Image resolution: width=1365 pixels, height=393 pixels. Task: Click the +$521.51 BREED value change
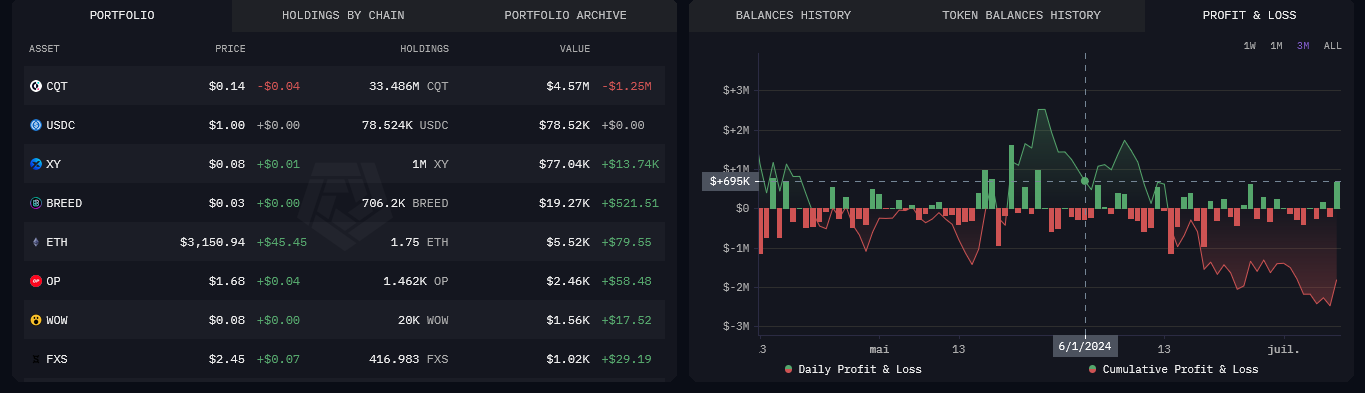point(631,203)
